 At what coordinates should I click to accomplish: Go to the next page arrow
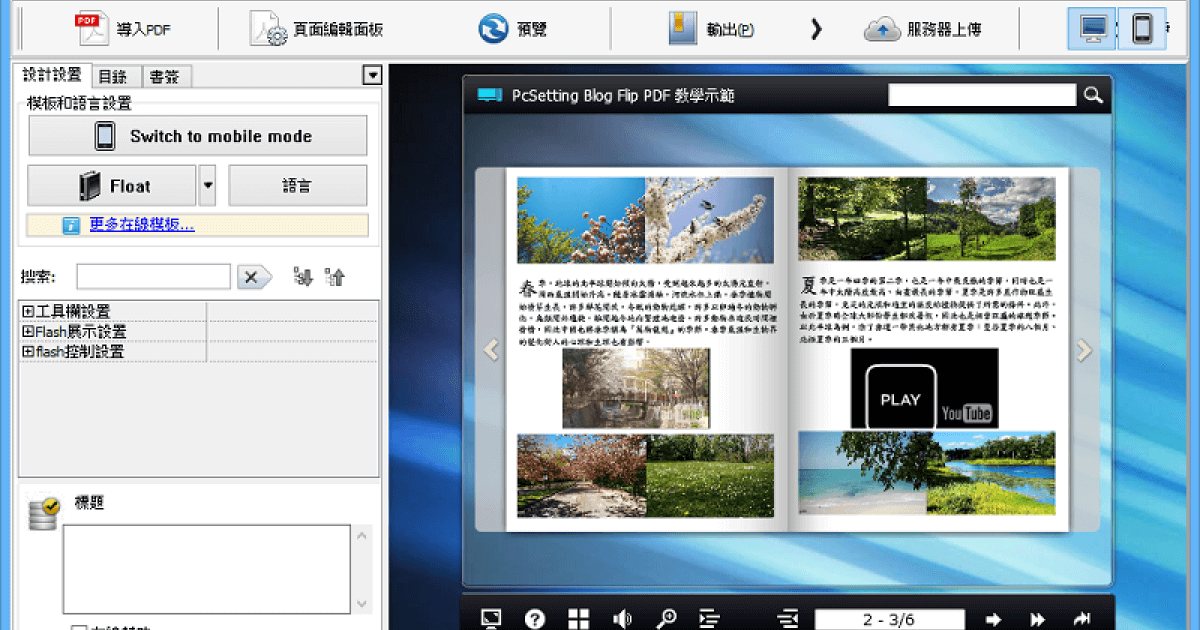(x=994, y=619)
